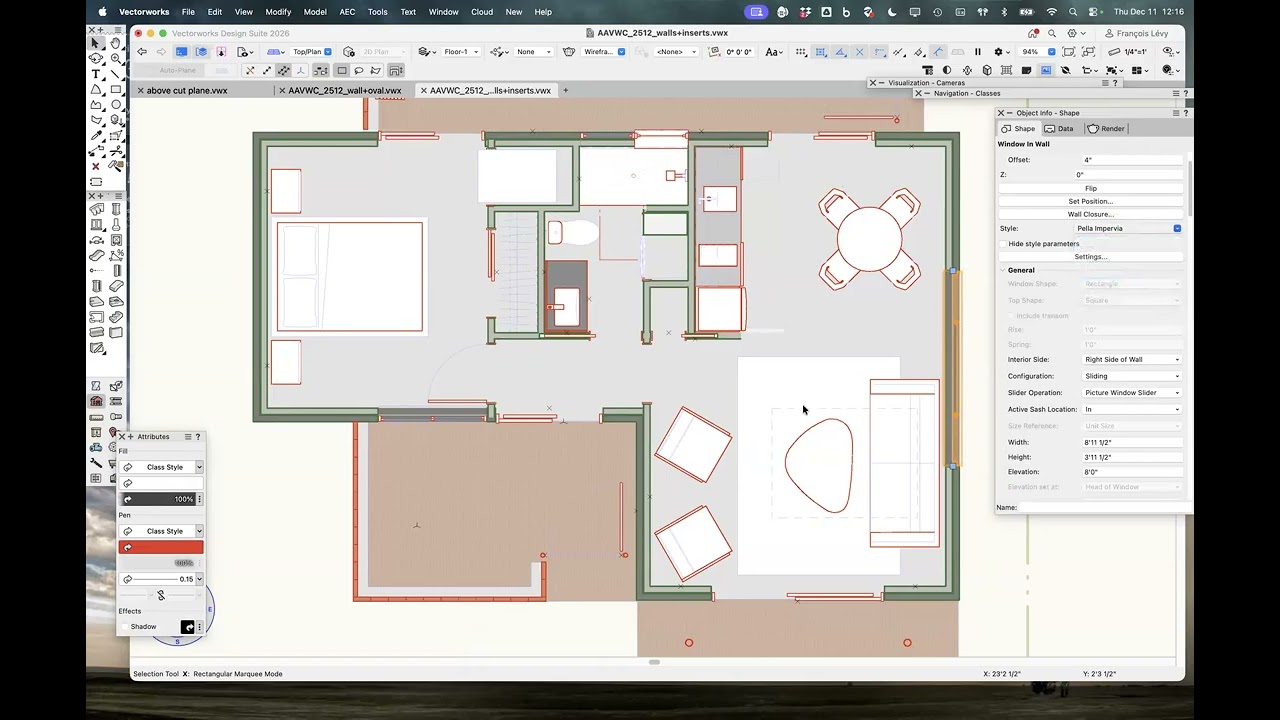The height and width of the screenshot is (720, 1280).
Task: Open the Configuration Sliding dropdown
Action: 1132,376
